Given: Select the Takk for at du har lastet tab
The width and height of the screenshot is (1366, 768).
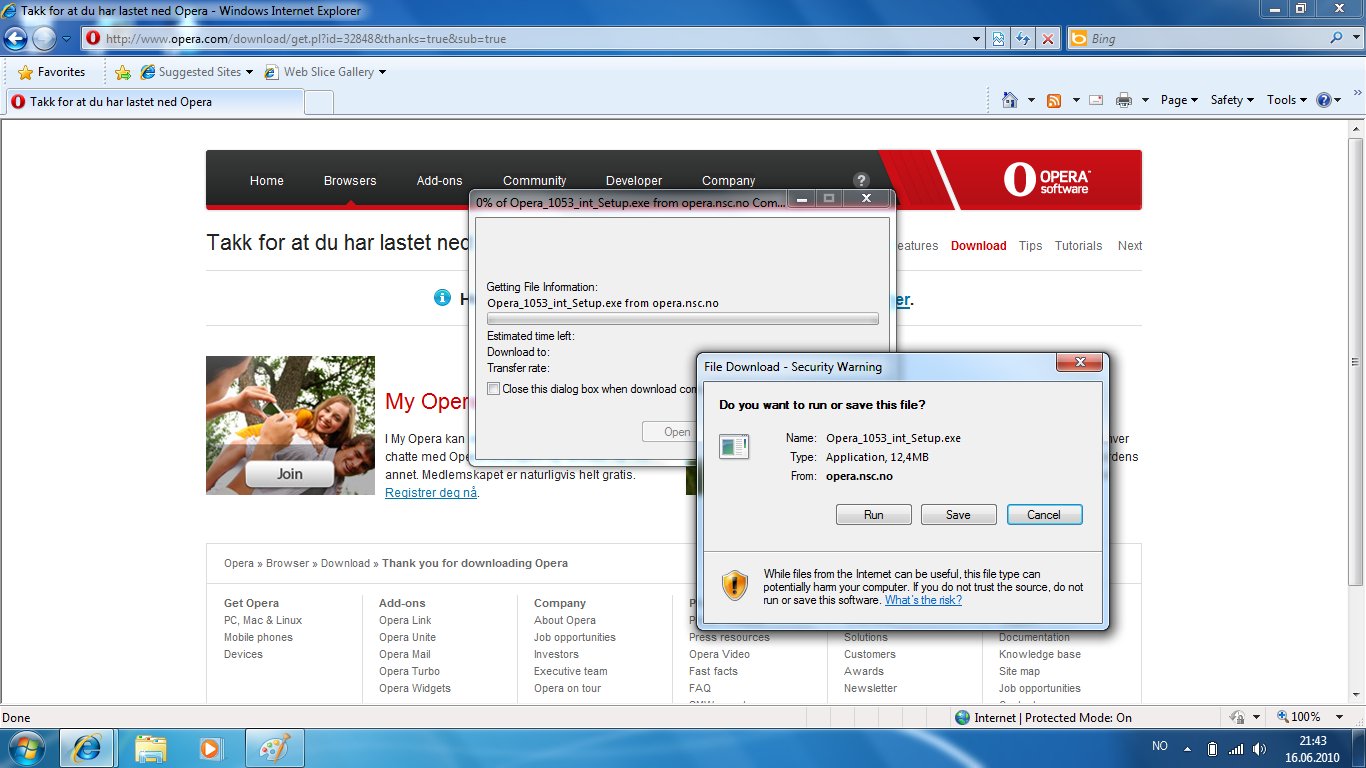Looking at the screenshot, I should 154,101.
